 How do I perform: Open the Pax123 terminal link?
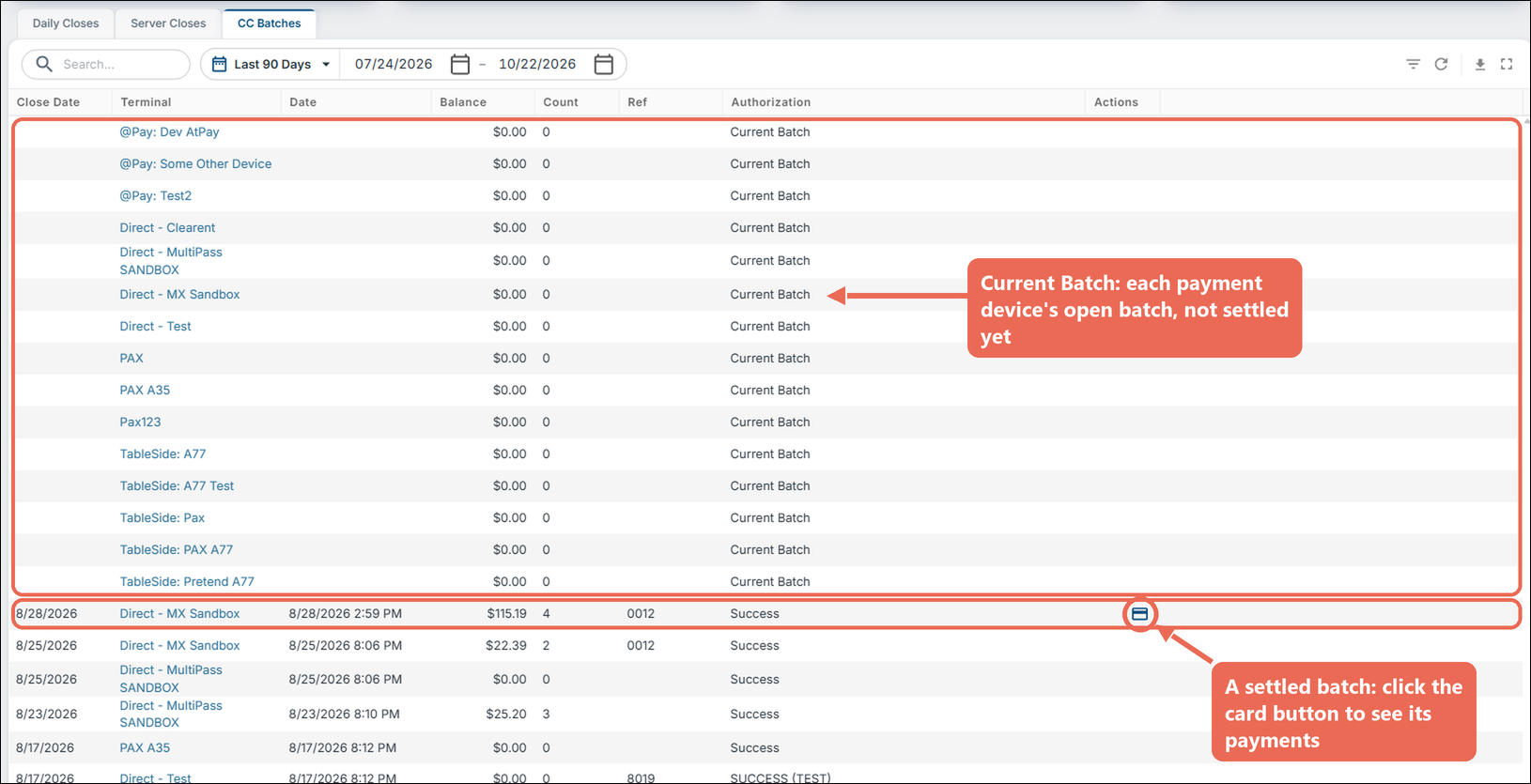[140, 423]
